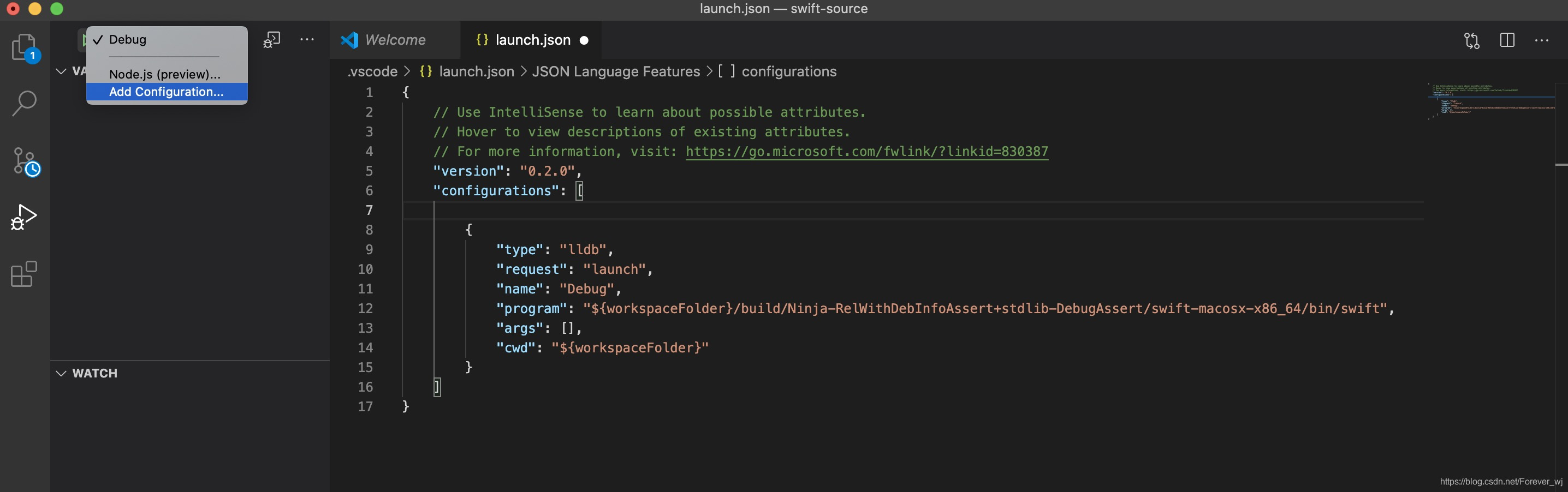This screenshot has height=492, width=1568.
Task: Open the go.microsoft.com fwlink URL
Action: click(x=867, y=152)
